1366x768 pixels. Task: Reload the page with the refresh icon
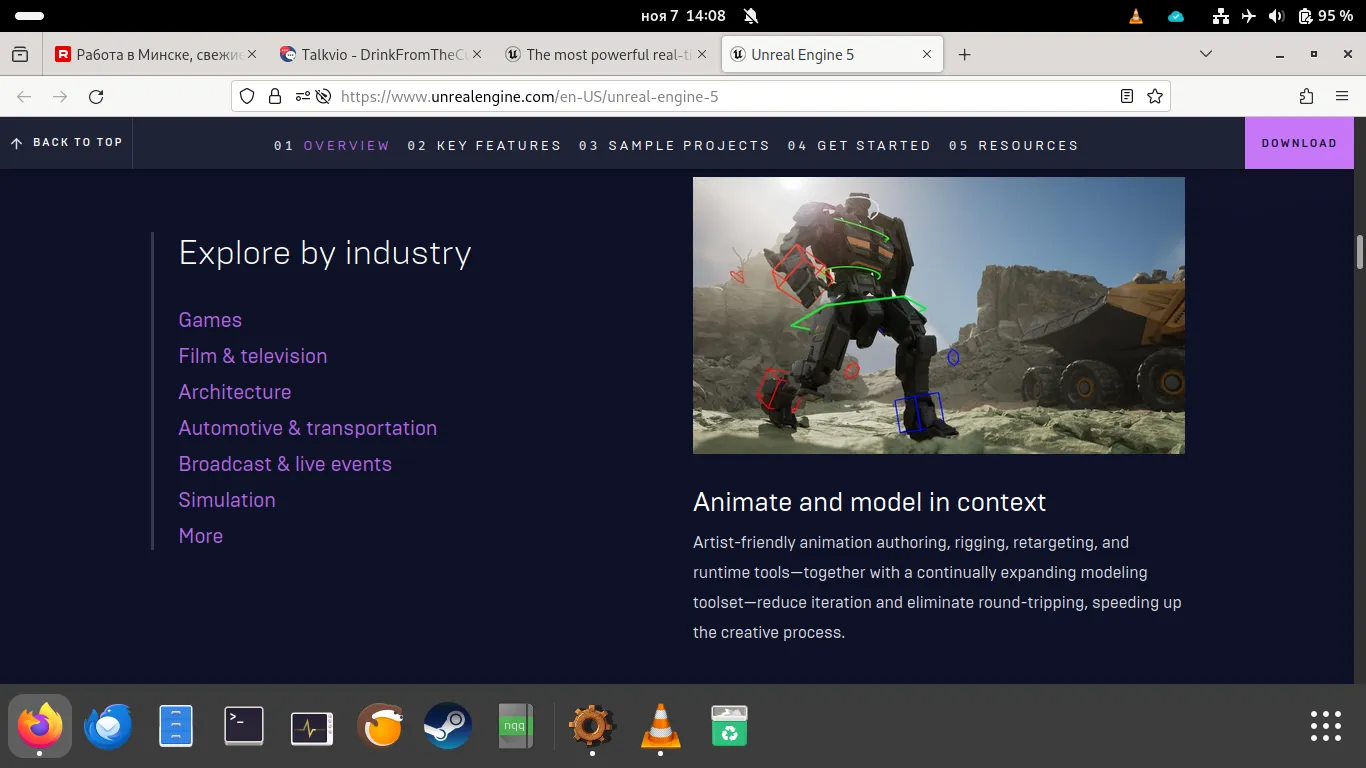(96, 97)
